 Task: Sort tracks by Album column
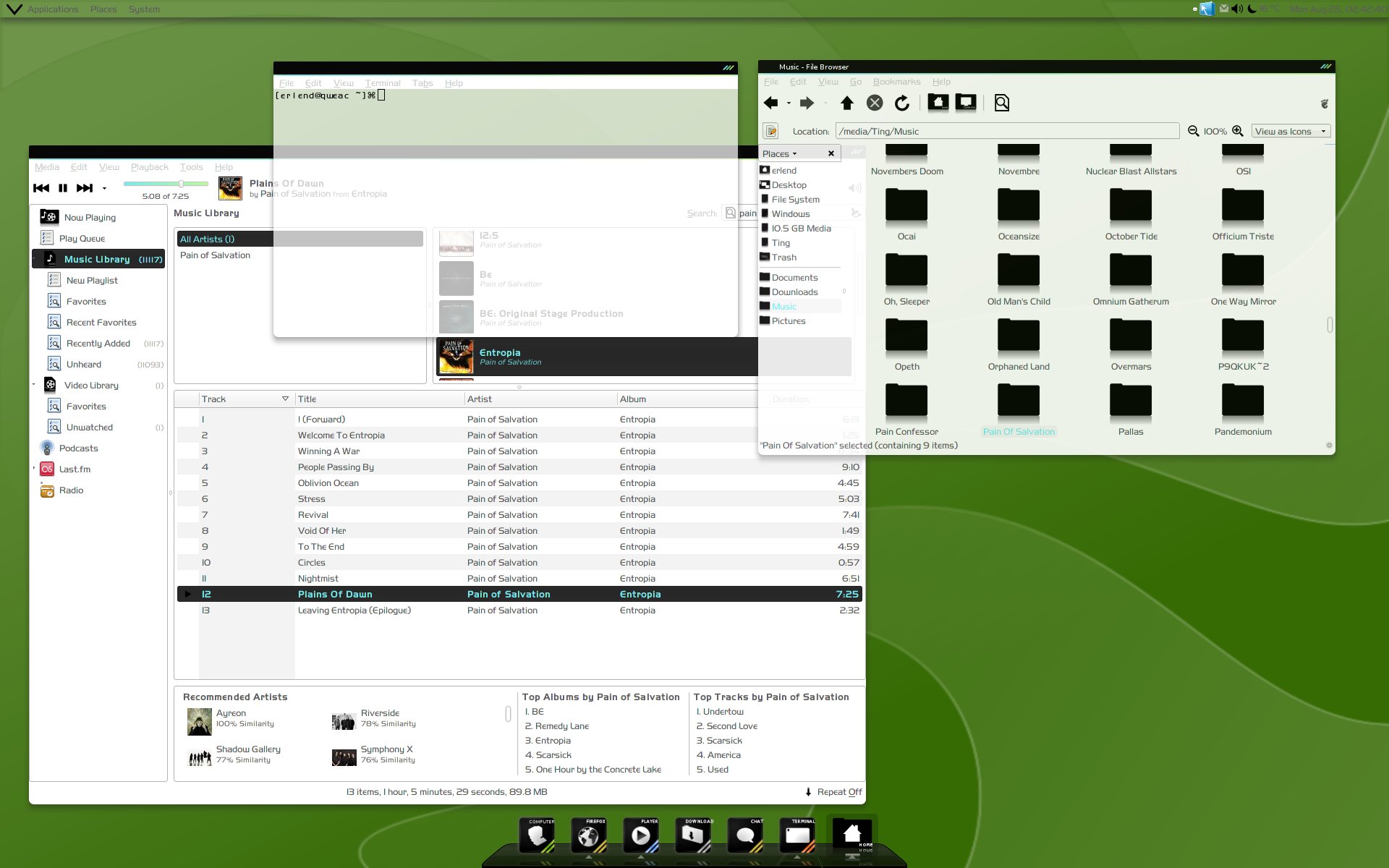pos(687,399)
